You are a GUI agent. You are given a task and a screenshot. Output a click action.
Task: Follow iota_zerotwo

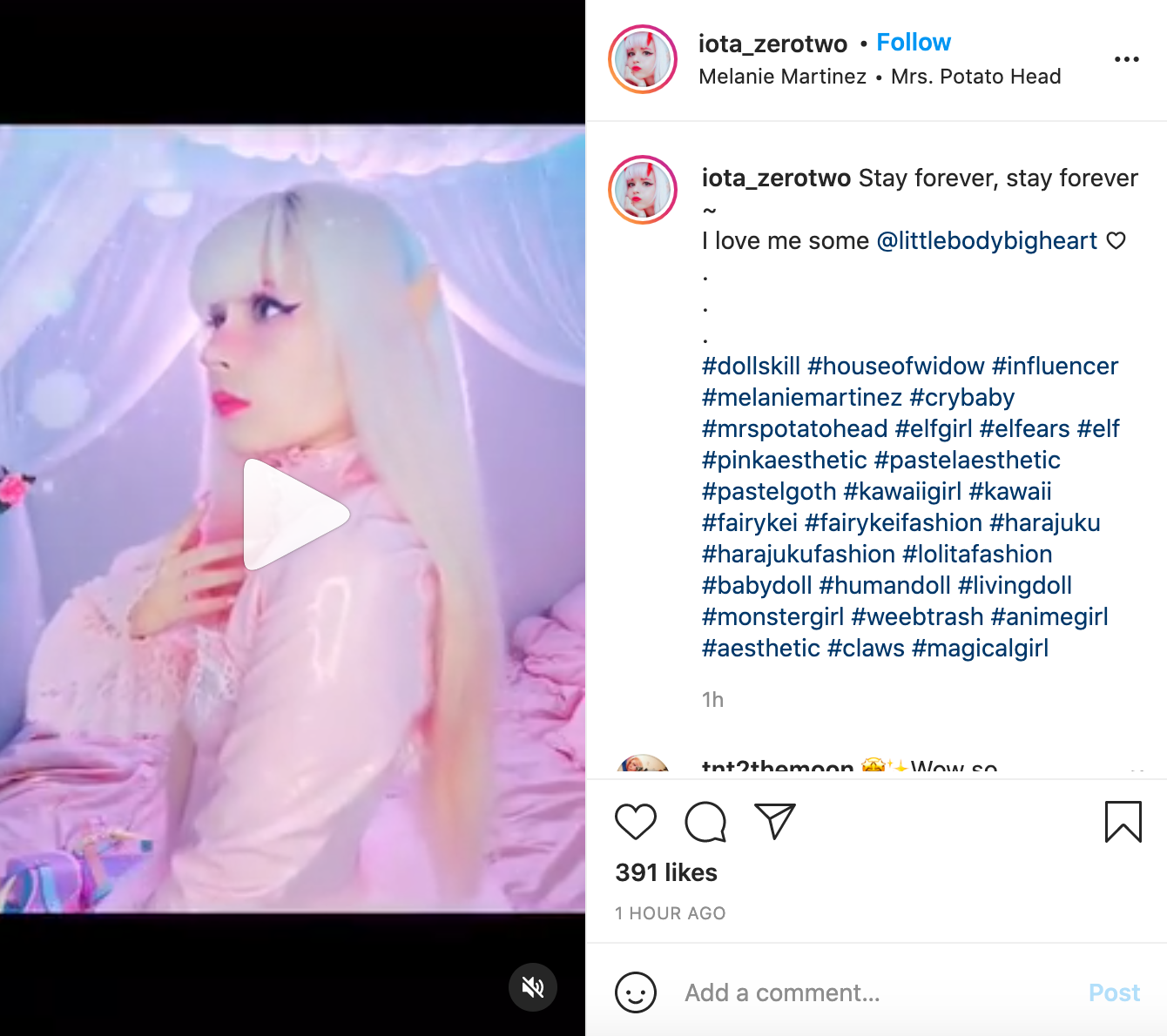coord(914,43)
